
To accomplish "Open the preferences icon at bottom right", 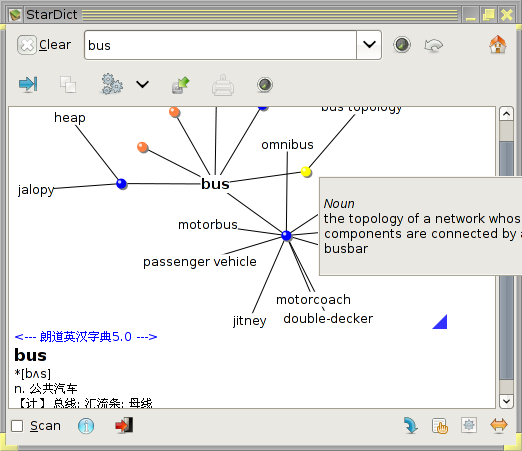I will point(469,425).
